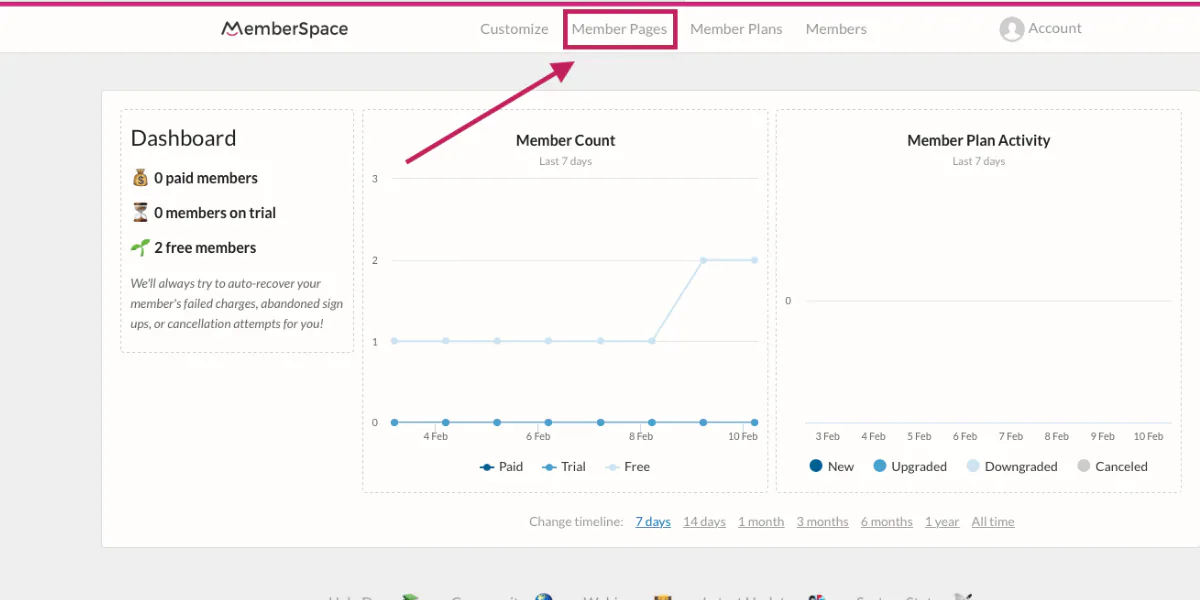Click the Dashboard heading
The width and height of the screenshot is (1200, 600).
point(183,138)
